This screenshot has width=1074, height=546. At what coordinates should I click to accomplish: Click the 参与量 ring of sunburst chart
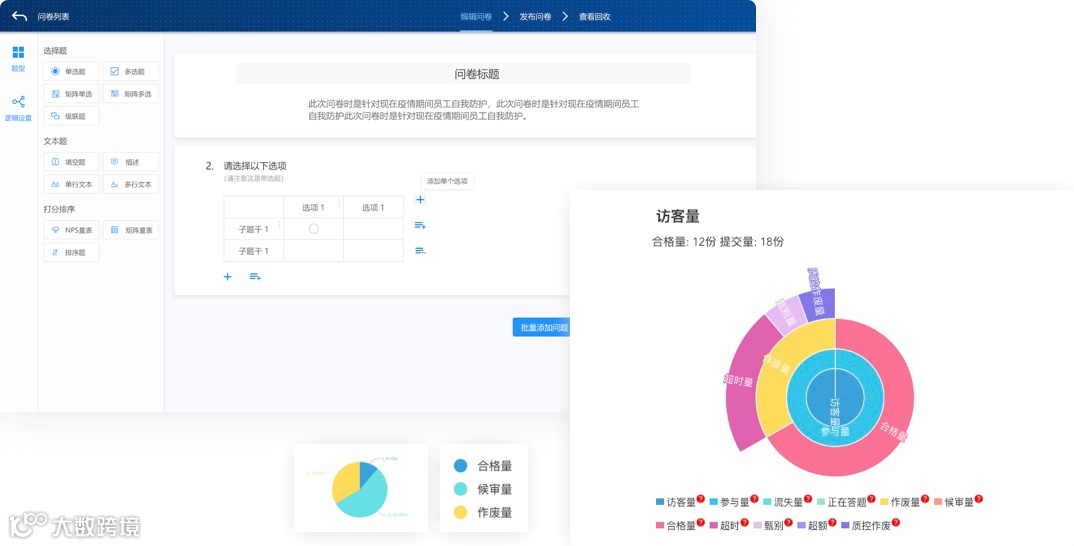pos(797,397)
